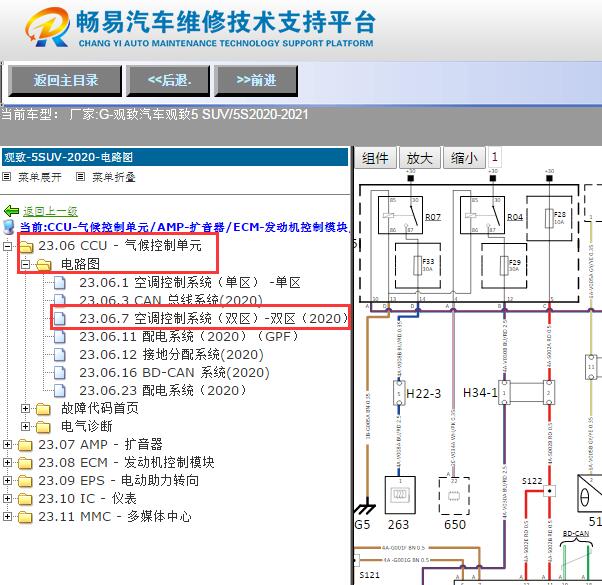Click the 返回主目录 button
This screenshot has height=585, width=602.
[x=65, y=80]
